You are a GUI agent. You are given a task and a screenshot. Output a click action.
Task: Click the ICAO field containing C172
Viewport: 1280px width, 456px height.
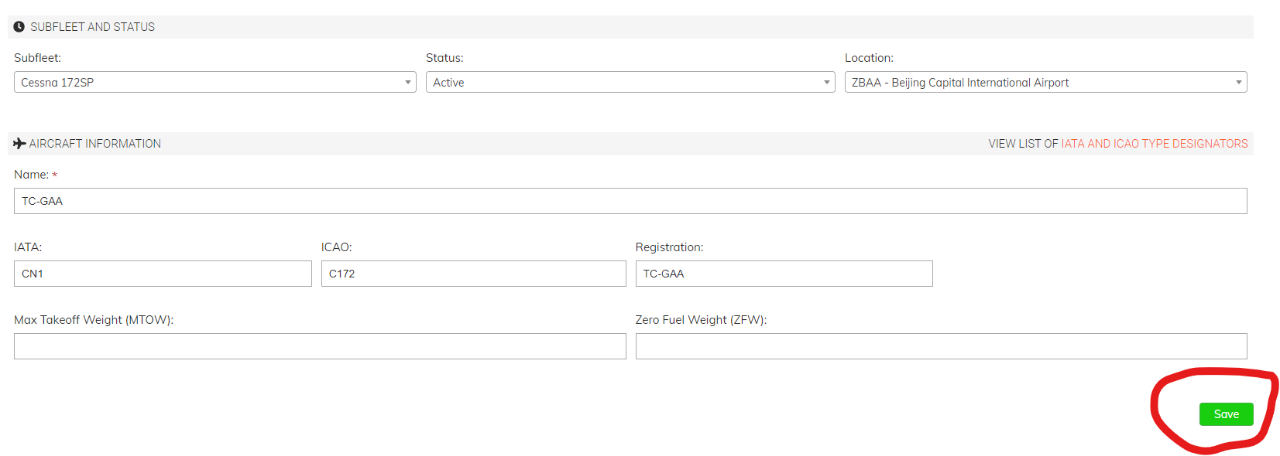pos(473,273)
